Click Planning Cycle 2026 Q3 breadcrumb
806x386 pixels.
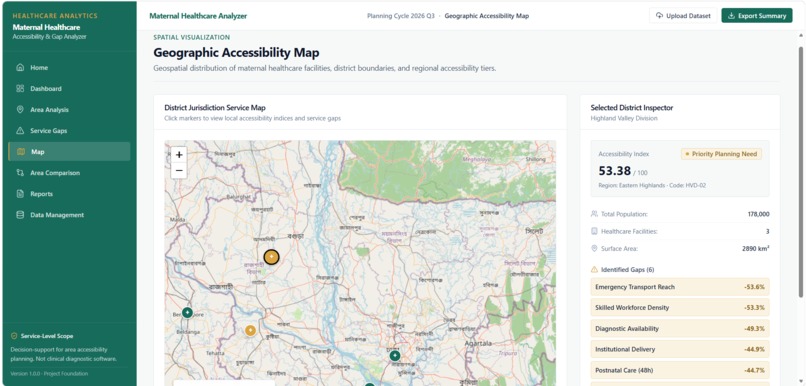[x=400, y=16]
